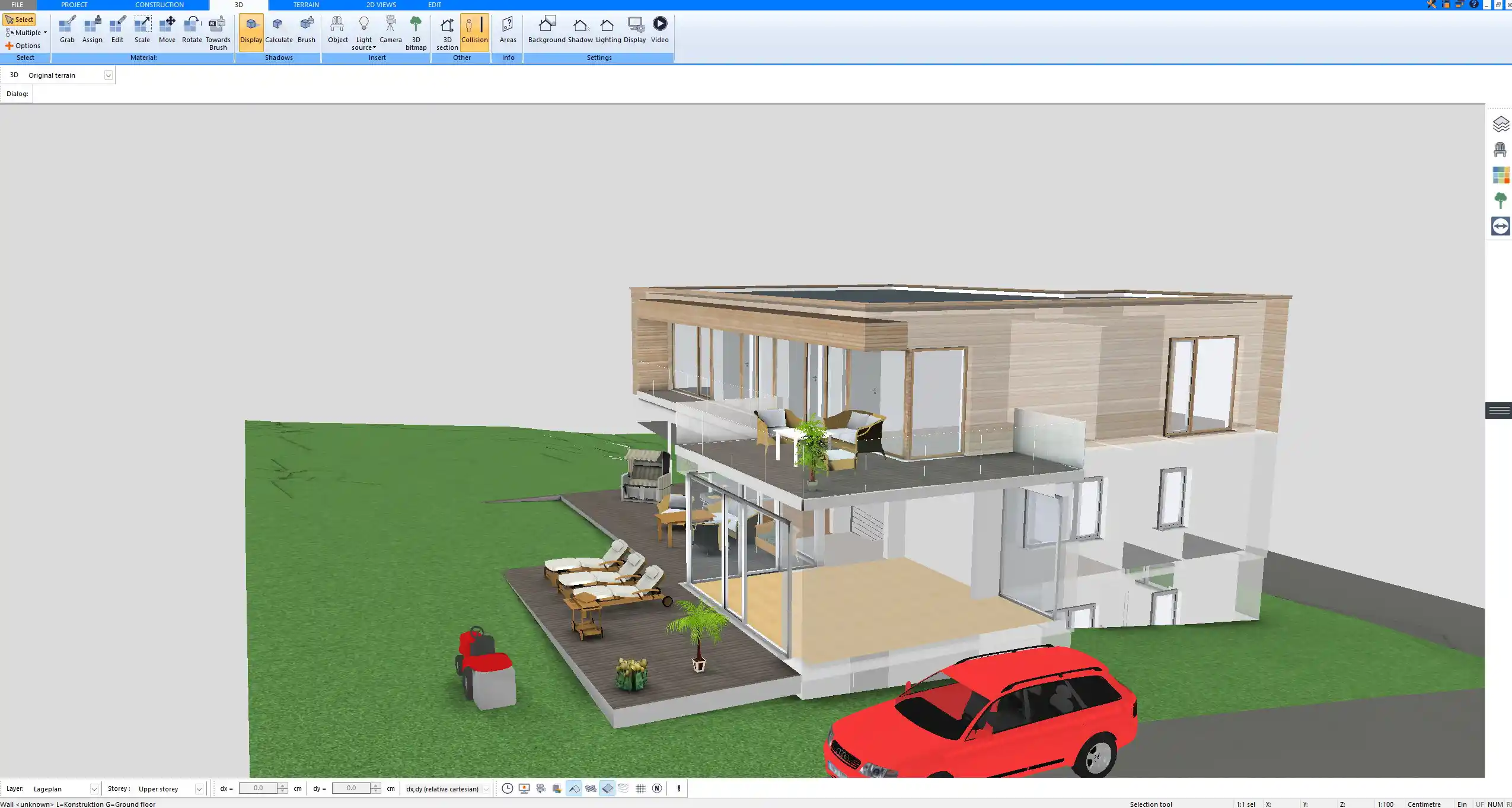Viewport: 1512px width, 808px height.
Task: Select the shadows Brush tool
Action: [x=307, y=30]
